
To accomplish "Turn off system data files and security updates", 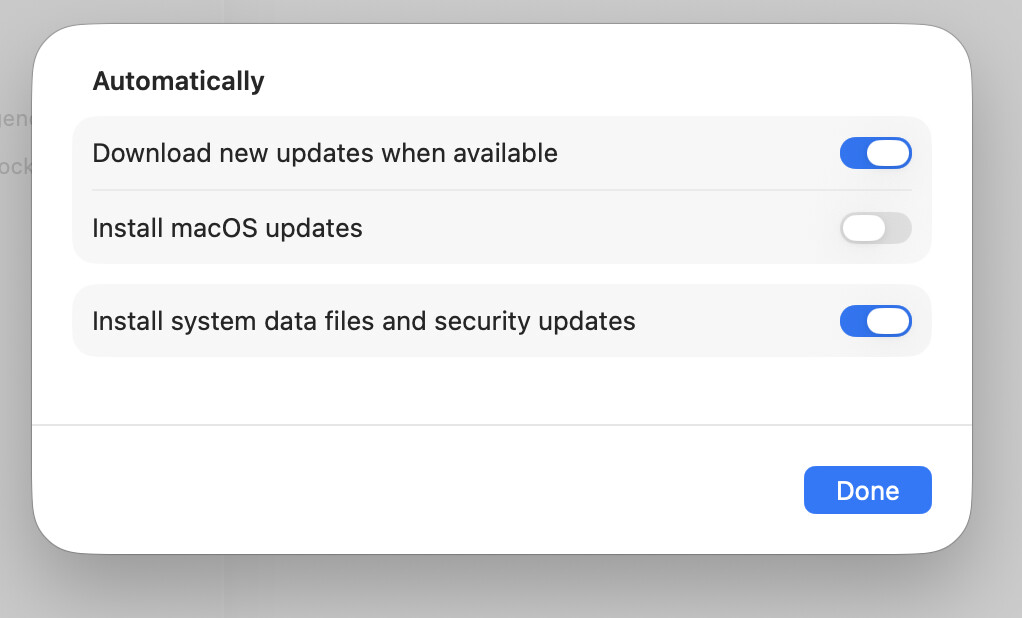I will (875, 321).
